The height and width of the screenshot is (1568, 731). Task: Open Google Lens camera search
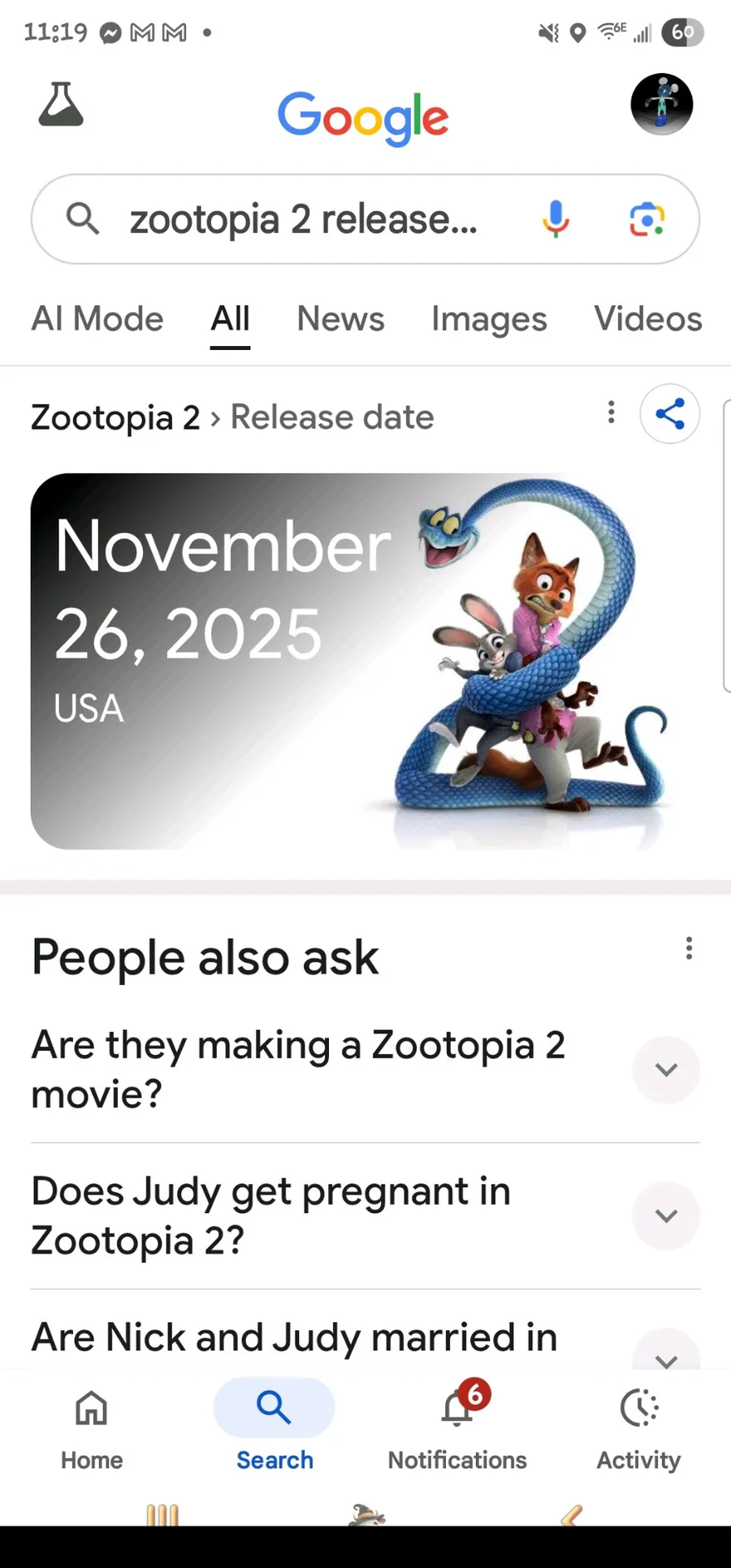(647, 219)
